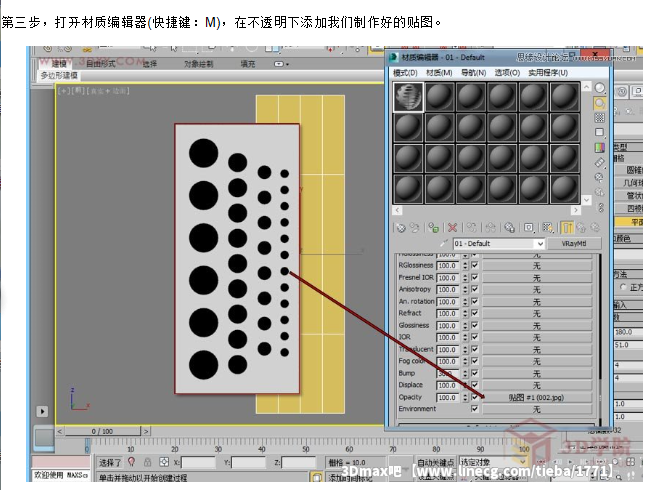The image size is (653, 490).
Task: Click the RGlossiness amount spinner arrows
Action: pyautogui.click(x=465, y=266)
